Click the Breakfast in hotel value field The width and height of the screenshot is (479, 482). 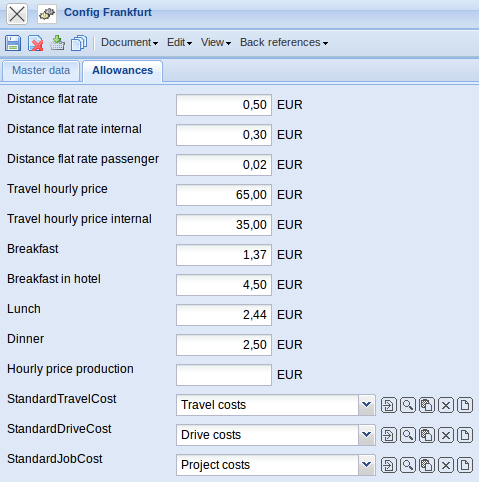224,285
